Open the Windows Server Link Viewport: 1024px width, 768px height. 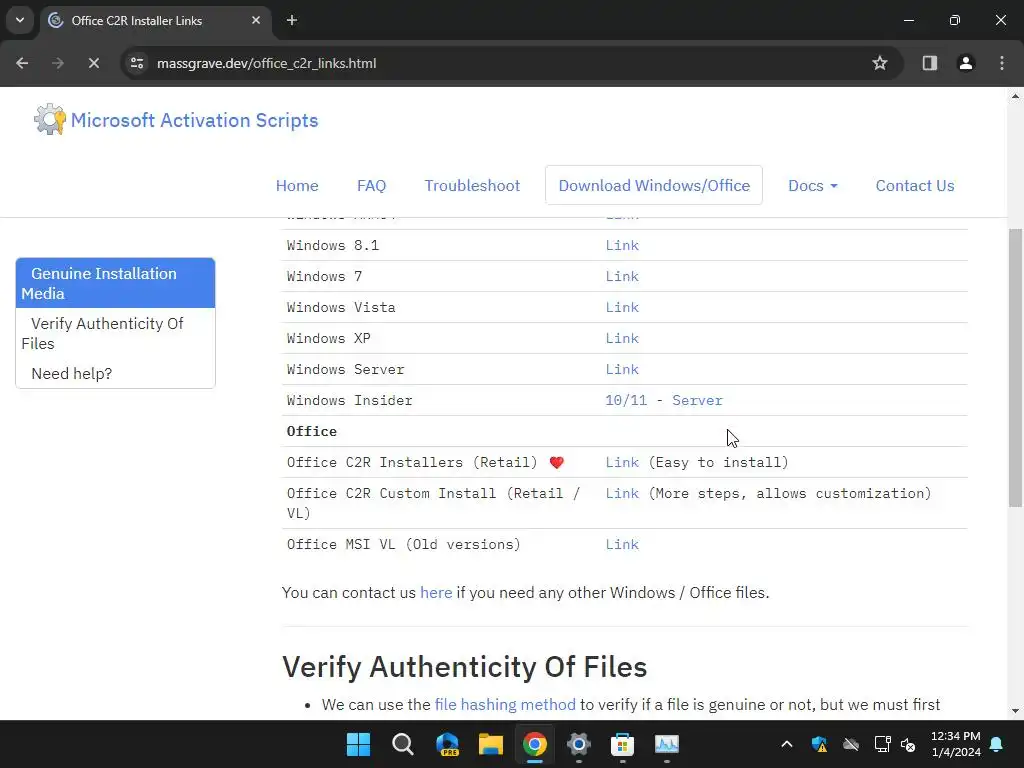tap(622, 369)
